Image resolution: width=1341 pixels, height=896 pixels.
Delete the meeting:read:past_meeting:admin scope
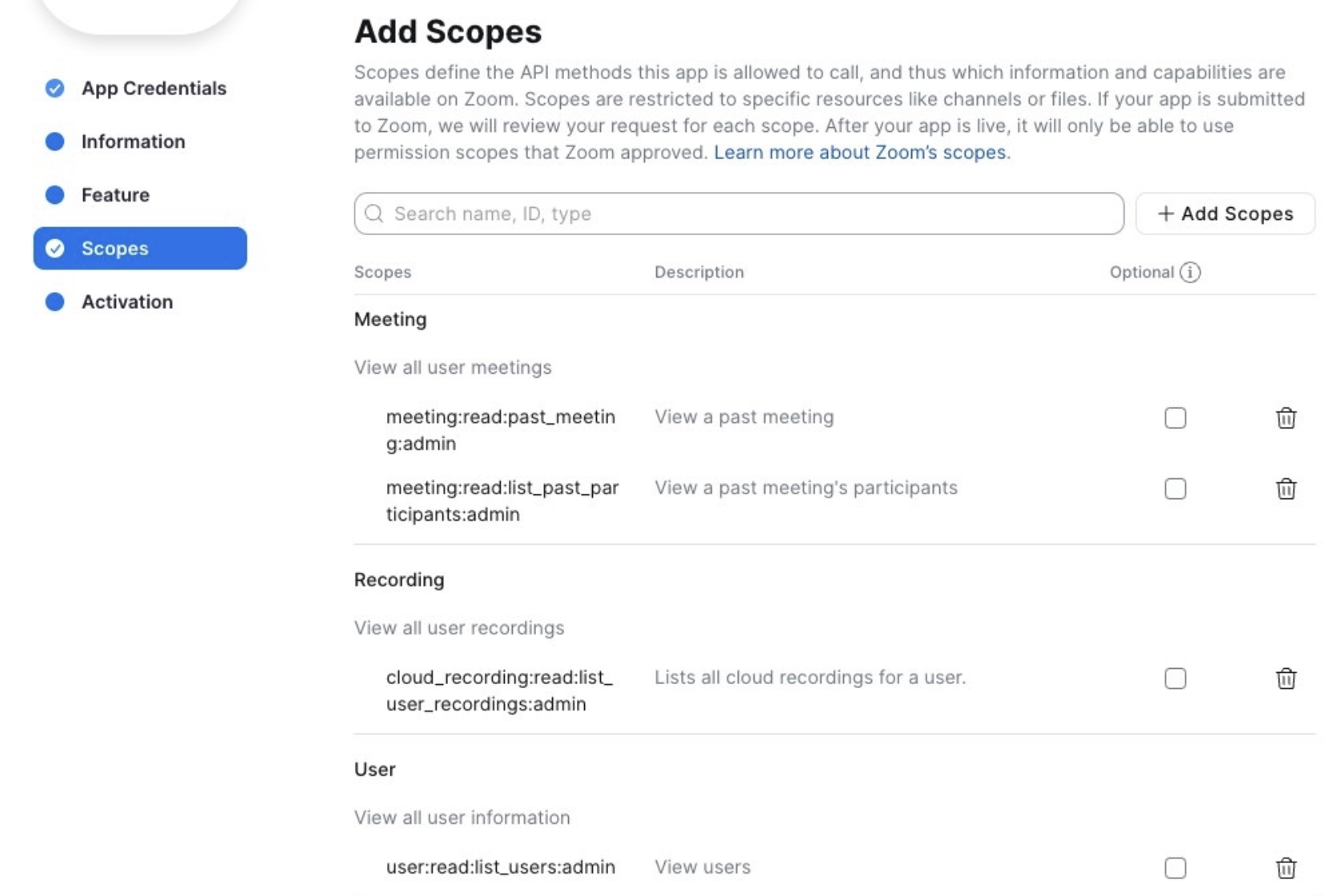(1286, 418)
